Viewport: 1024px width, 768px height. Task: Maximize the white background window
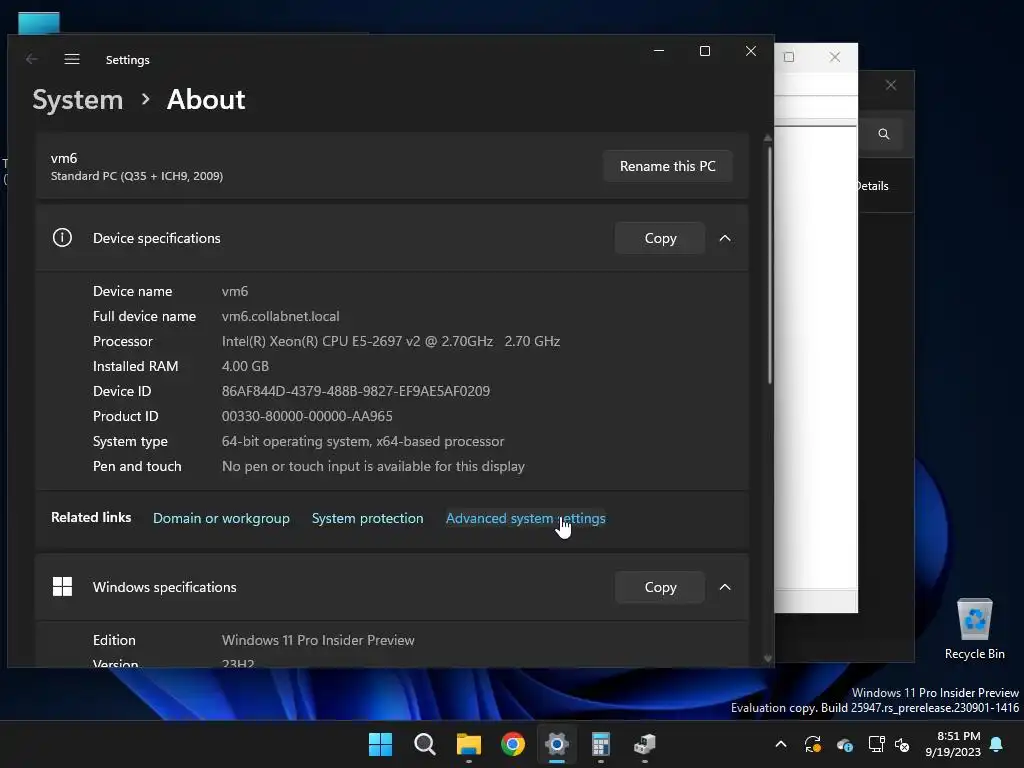(789, 57)
